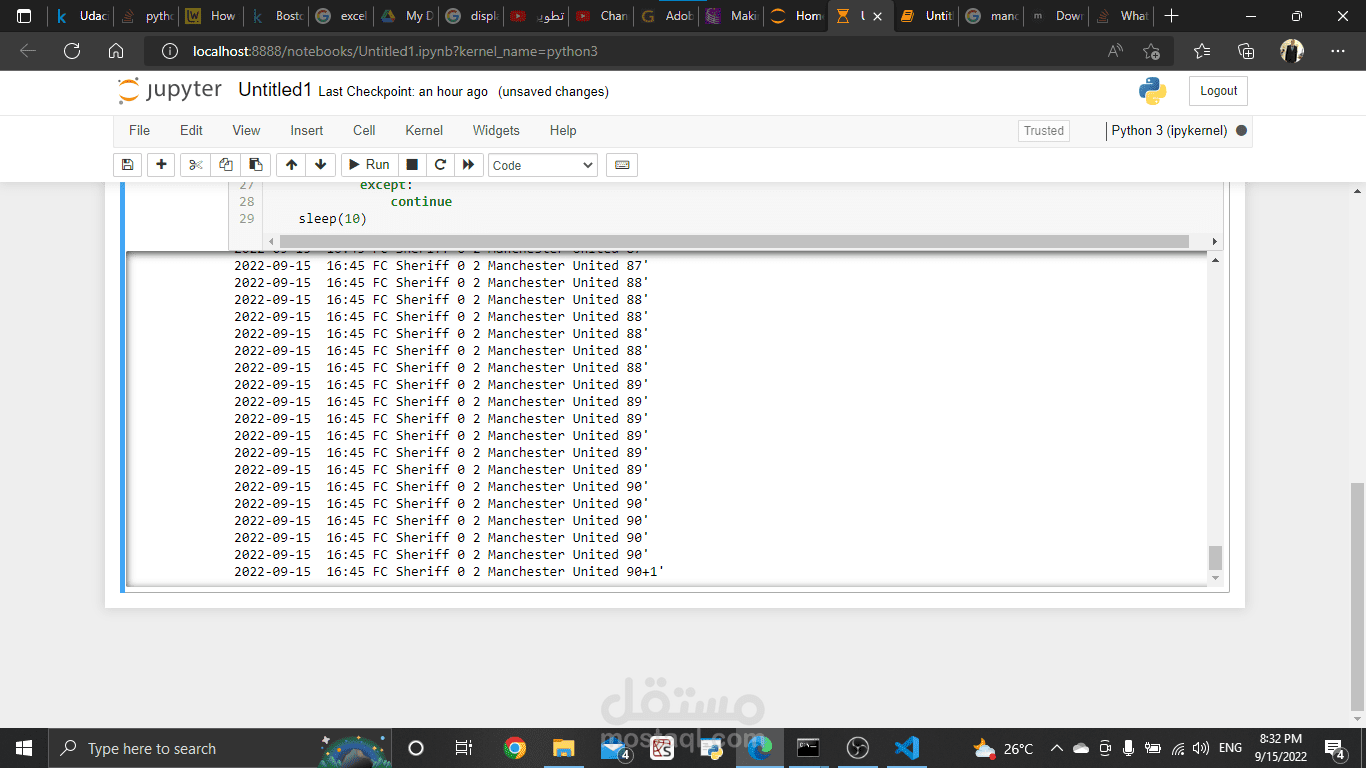The height and width of the screenshot is (768, 1366).
Task: Open the Cell menu
Action: pyautogui.click(x=364, y=130)
